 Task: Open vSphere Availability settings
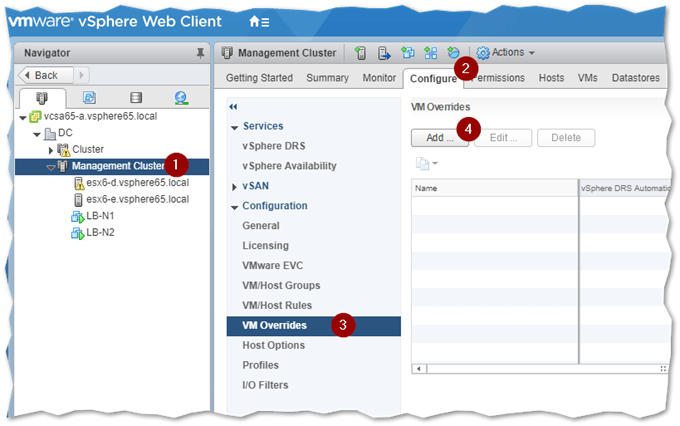tap(289, 166)
